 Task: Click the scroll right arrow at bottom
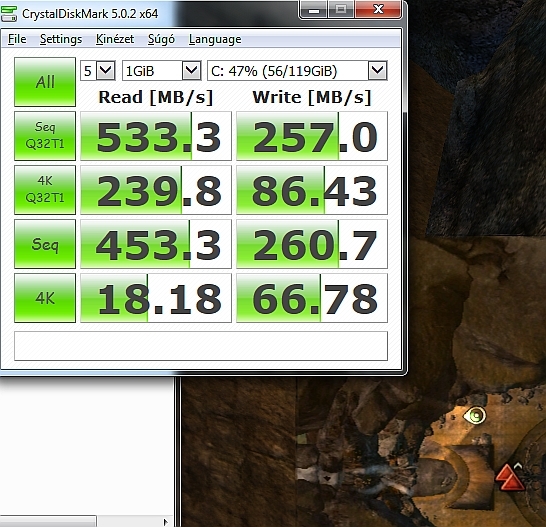[165, 522]
